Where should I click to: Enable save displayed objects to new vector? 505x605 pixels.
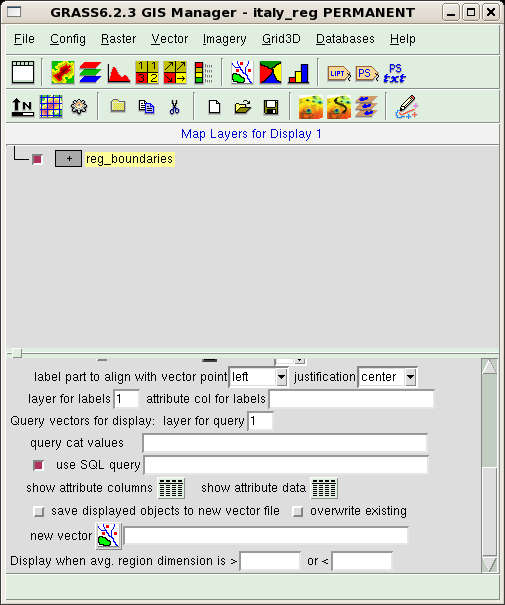(39, 512)
